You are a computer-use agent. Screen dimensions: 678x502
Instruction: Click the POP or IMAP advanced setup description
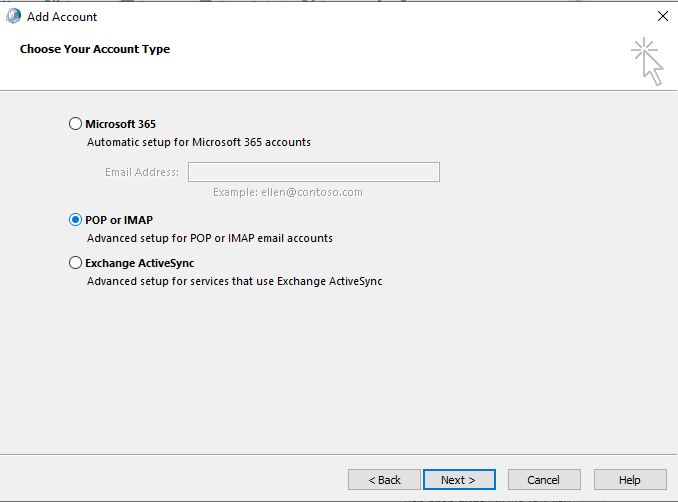point(209,238)
